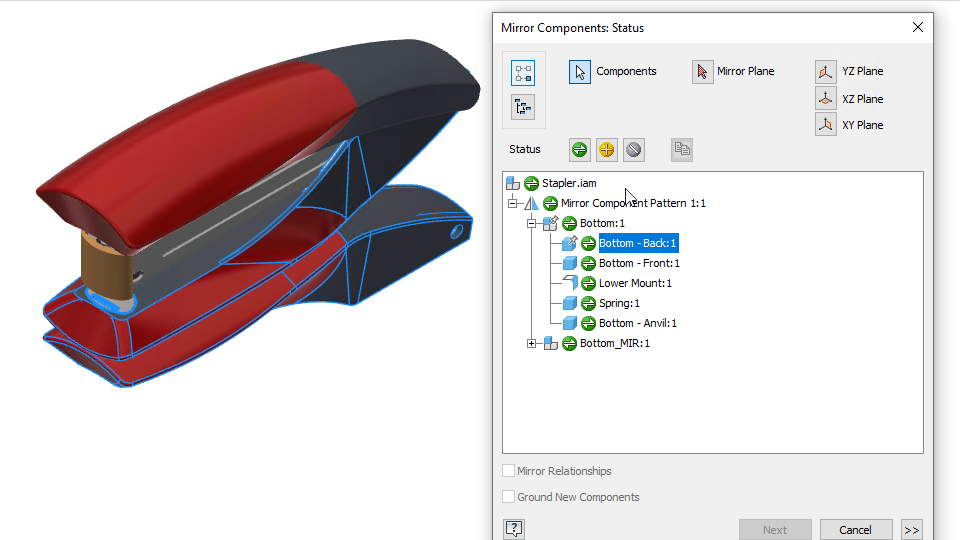Select Lower Mount:1 in tree

635,283
